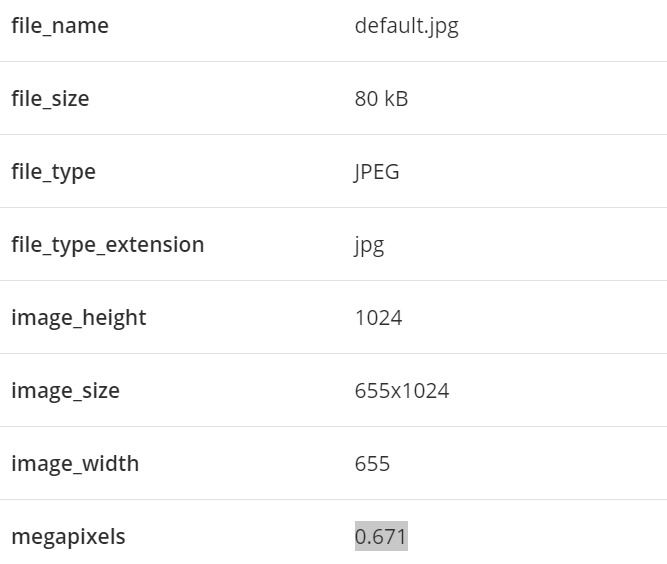The image size is (667, 564).
Task: Select the 1024 image height value
Action: [x=378, y=318]
